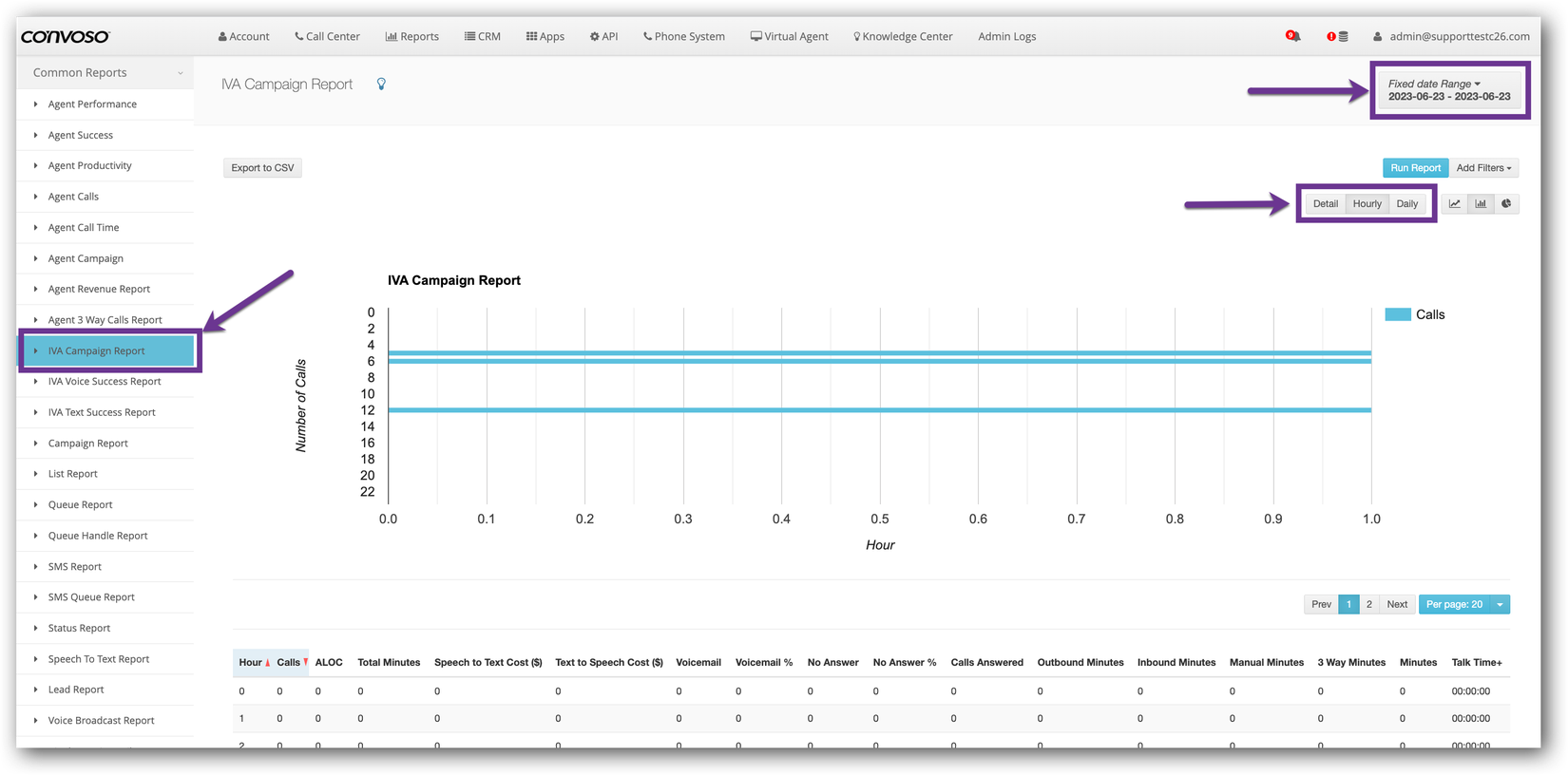Export the report to CSV

tap(262, 168)
